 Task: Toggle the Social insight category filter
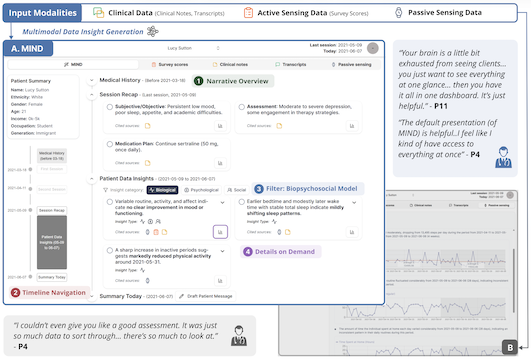(236, 190)
